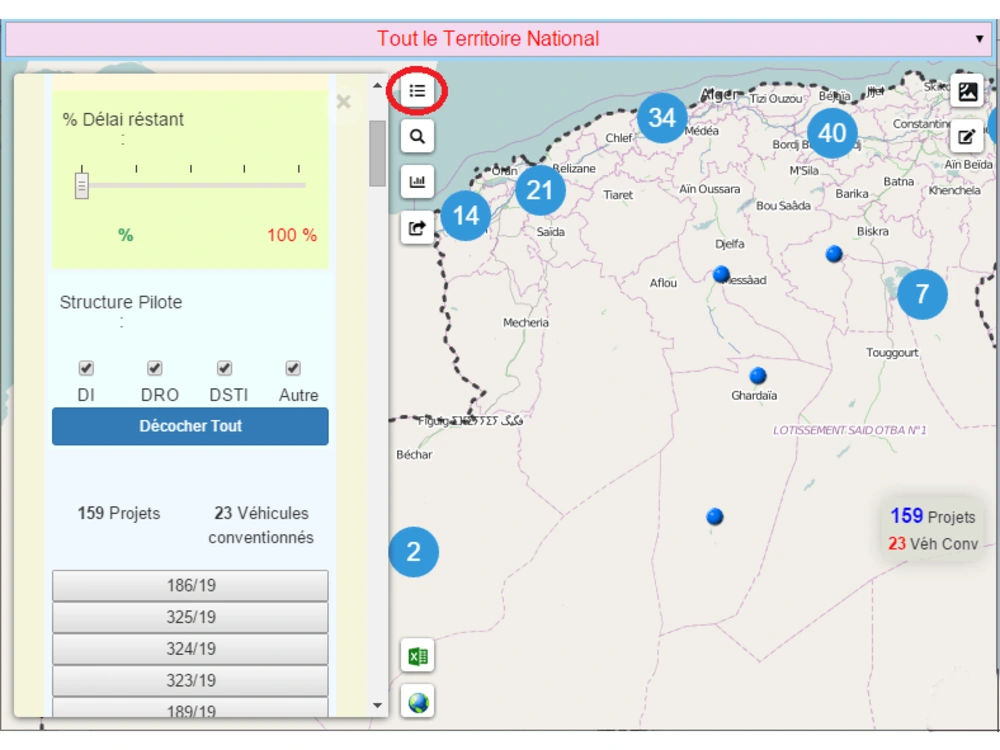The width and height of the screenshot is (1000, 750).
Task: Click the Délai réstant slider handle
Action: [x=82, y=186]
